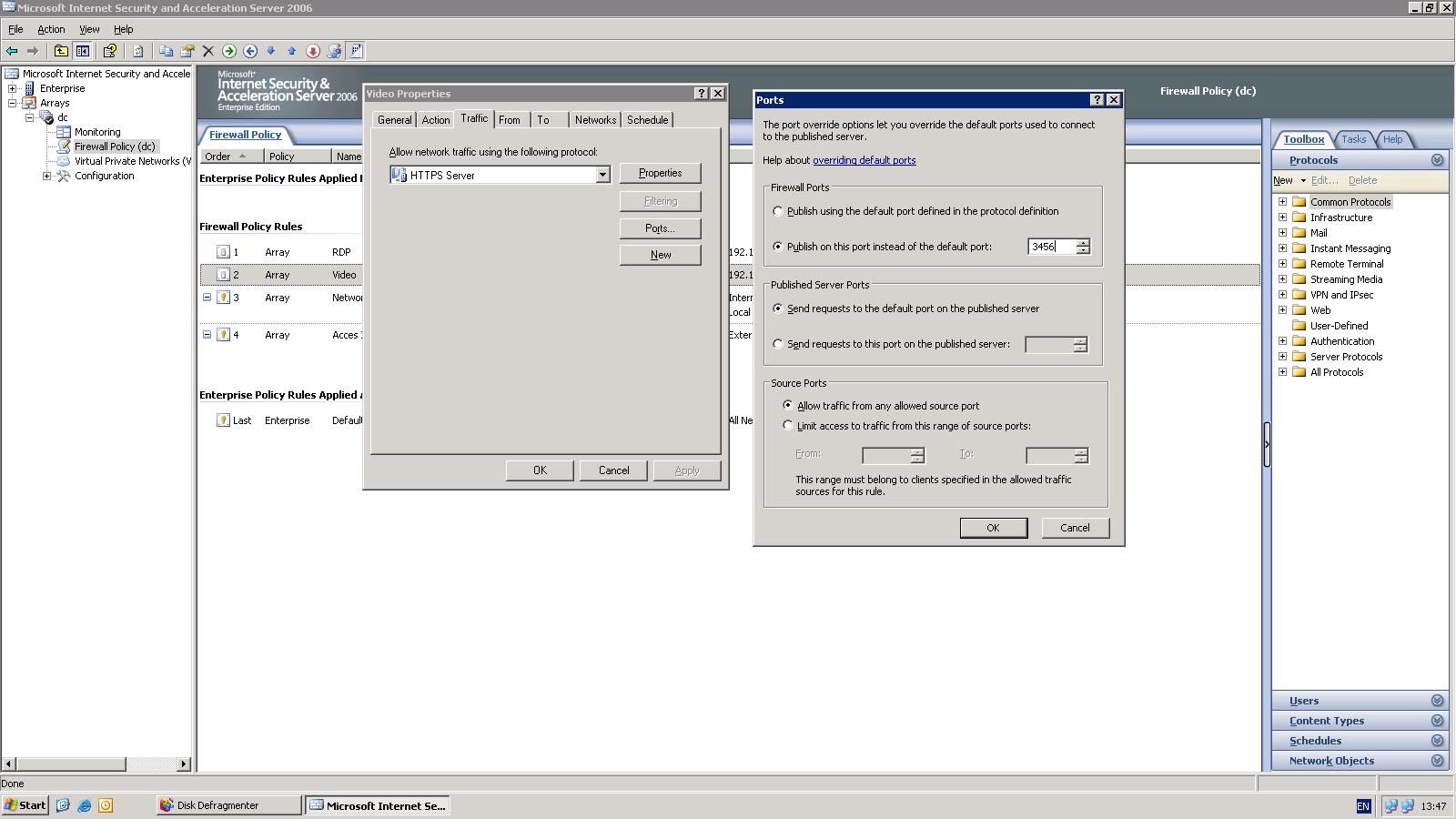1456x819 pixels.
Task: Click the blue left-arrow circle toolbar icon
Action: [x=250, y=51]
